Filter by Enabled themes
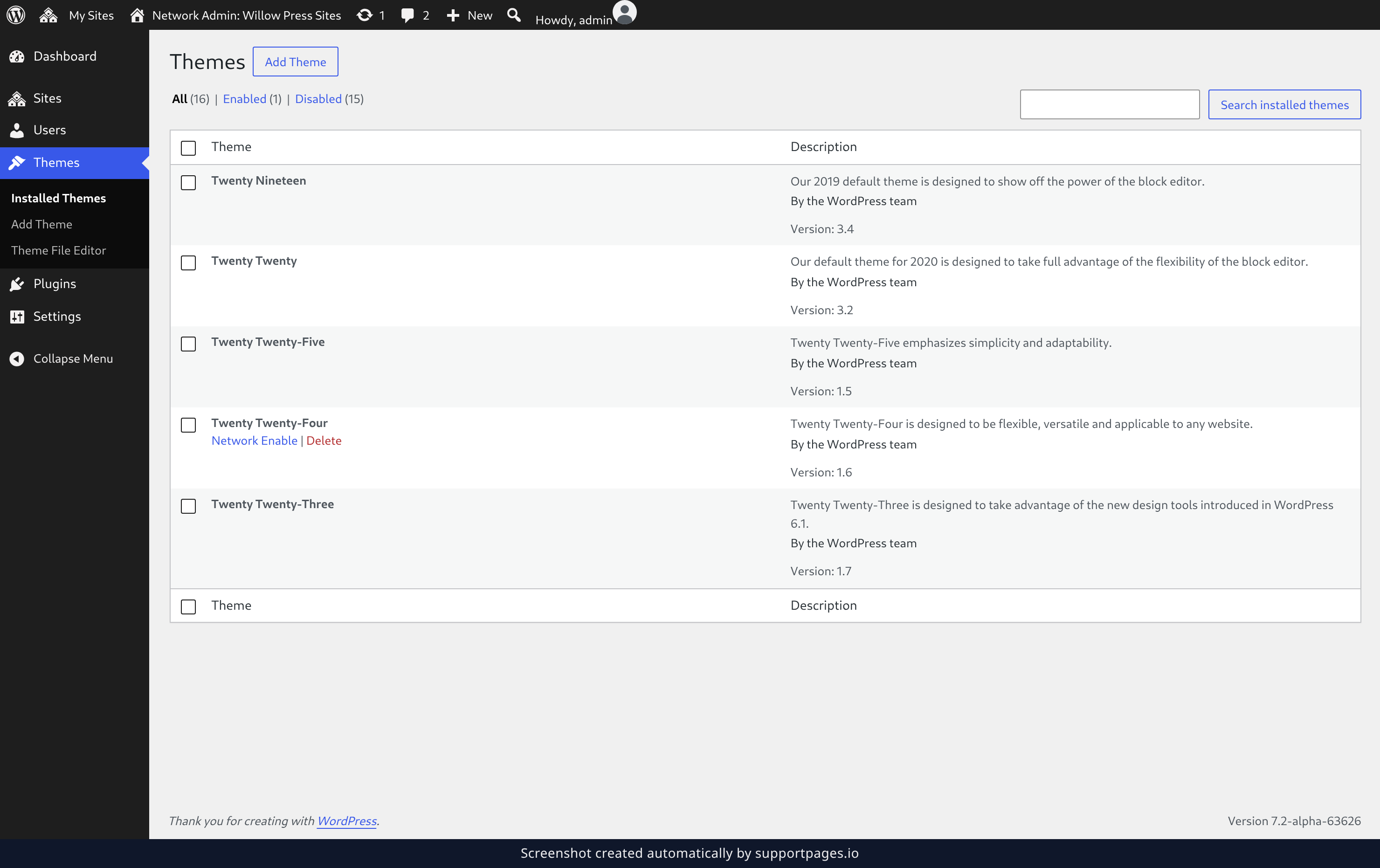 244,98
